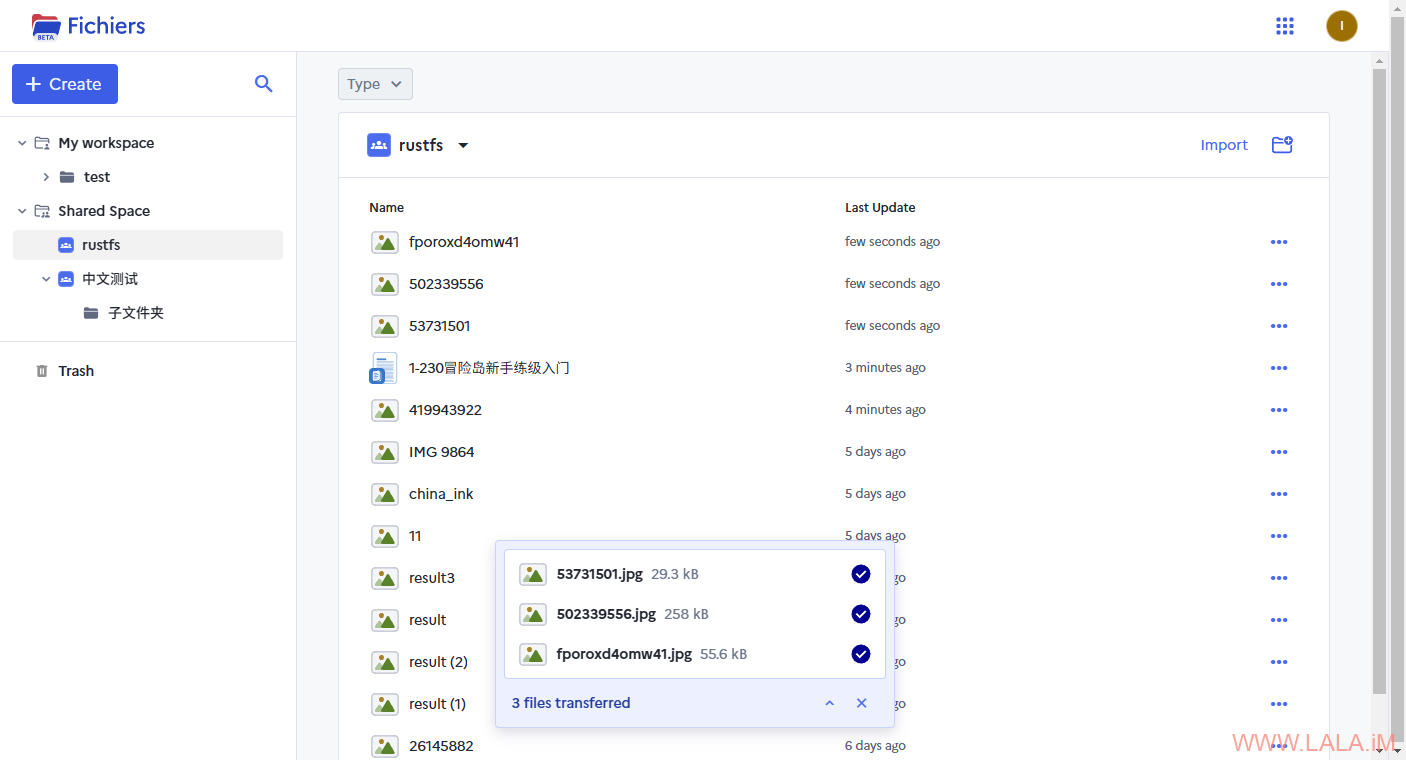1406x760 pixels.
Task: Open the Type filter dropdown
Action: (375, 84)
